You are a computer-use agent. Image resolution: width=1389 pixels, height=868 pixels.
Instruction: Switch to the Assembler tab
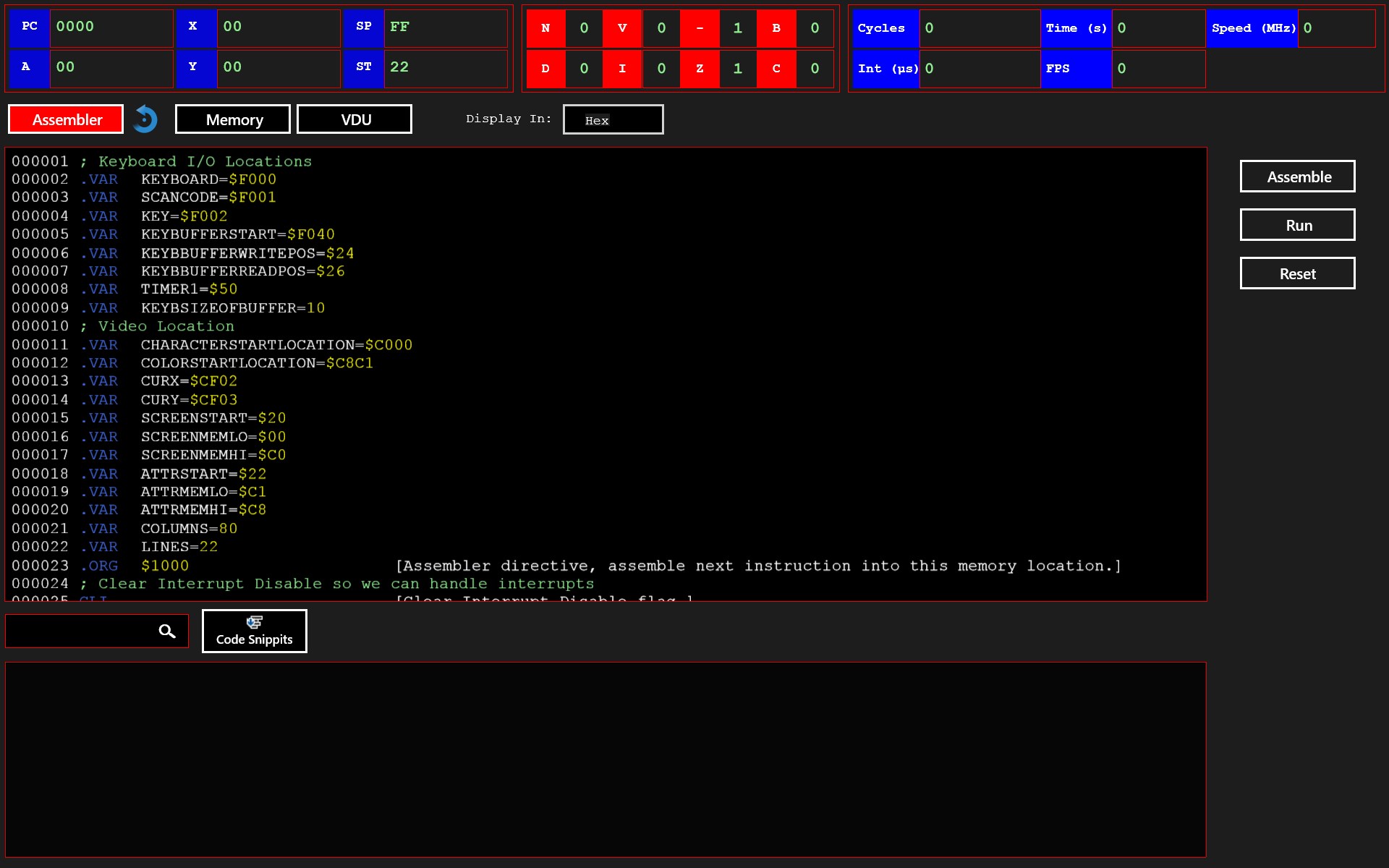[66, 119]
